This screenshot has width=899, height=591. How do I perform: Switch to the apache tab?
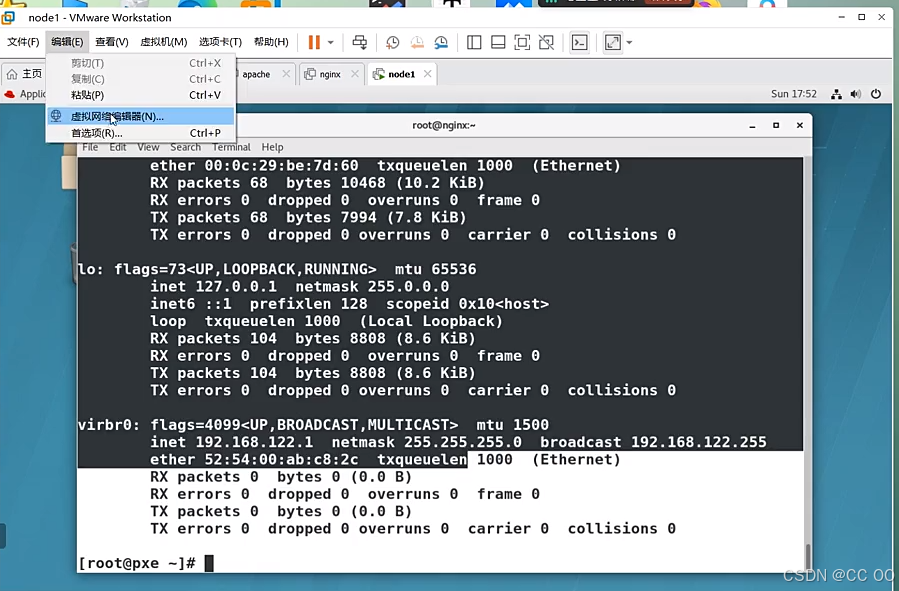click(256, 74)
